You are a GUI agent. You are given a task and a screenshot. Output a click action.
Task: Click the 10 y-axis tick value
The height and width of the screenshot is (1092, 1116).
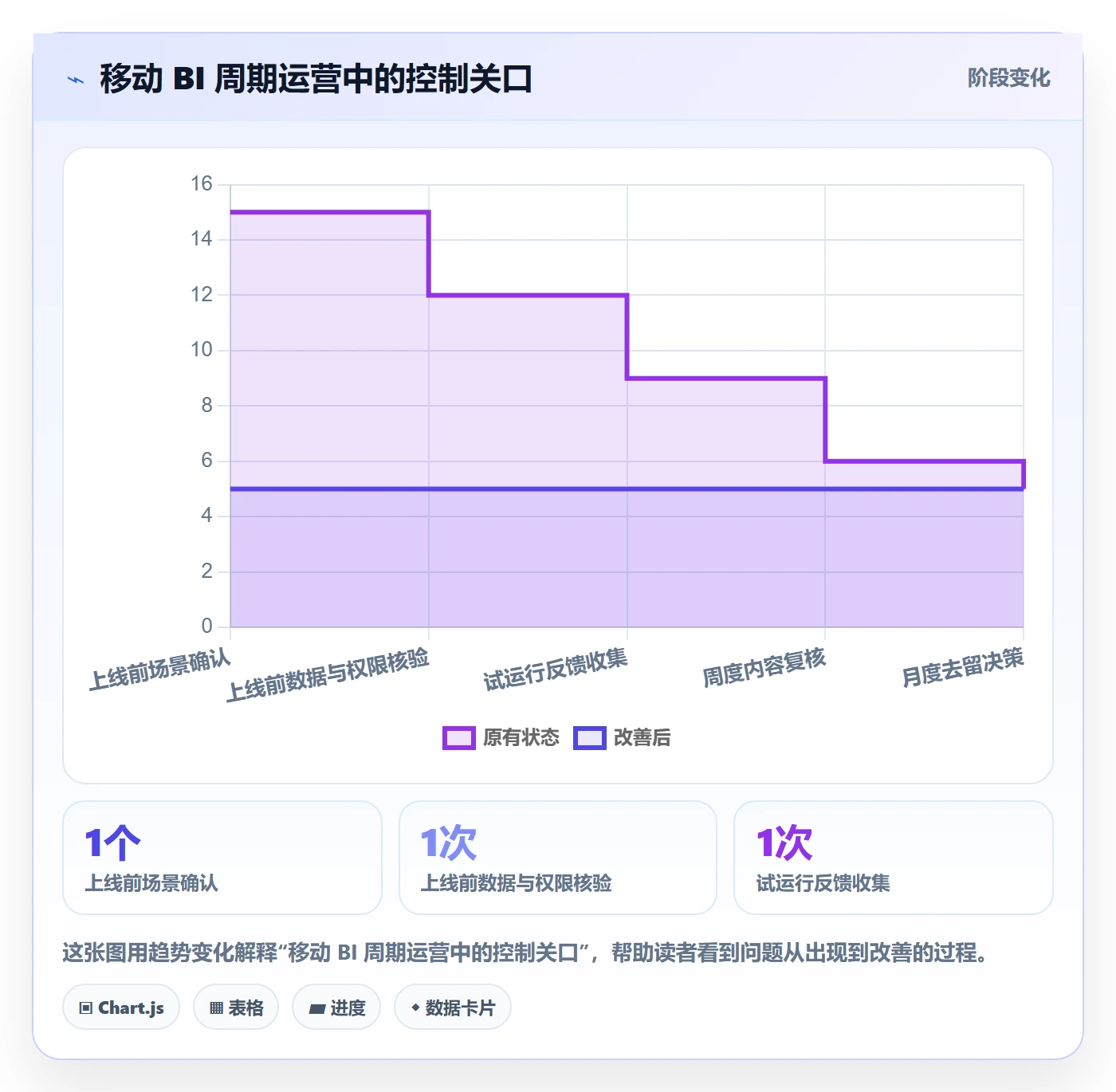coord(202,350)
